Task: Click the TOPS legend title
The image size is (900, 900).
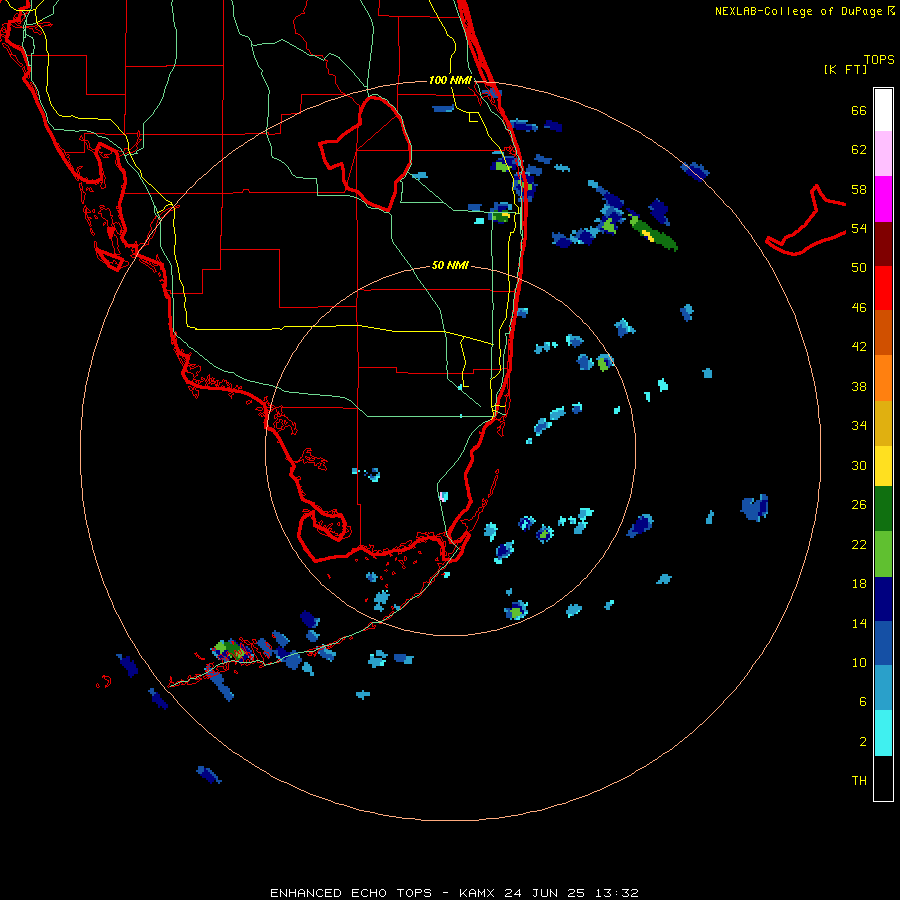Action: tap(879, 59)
